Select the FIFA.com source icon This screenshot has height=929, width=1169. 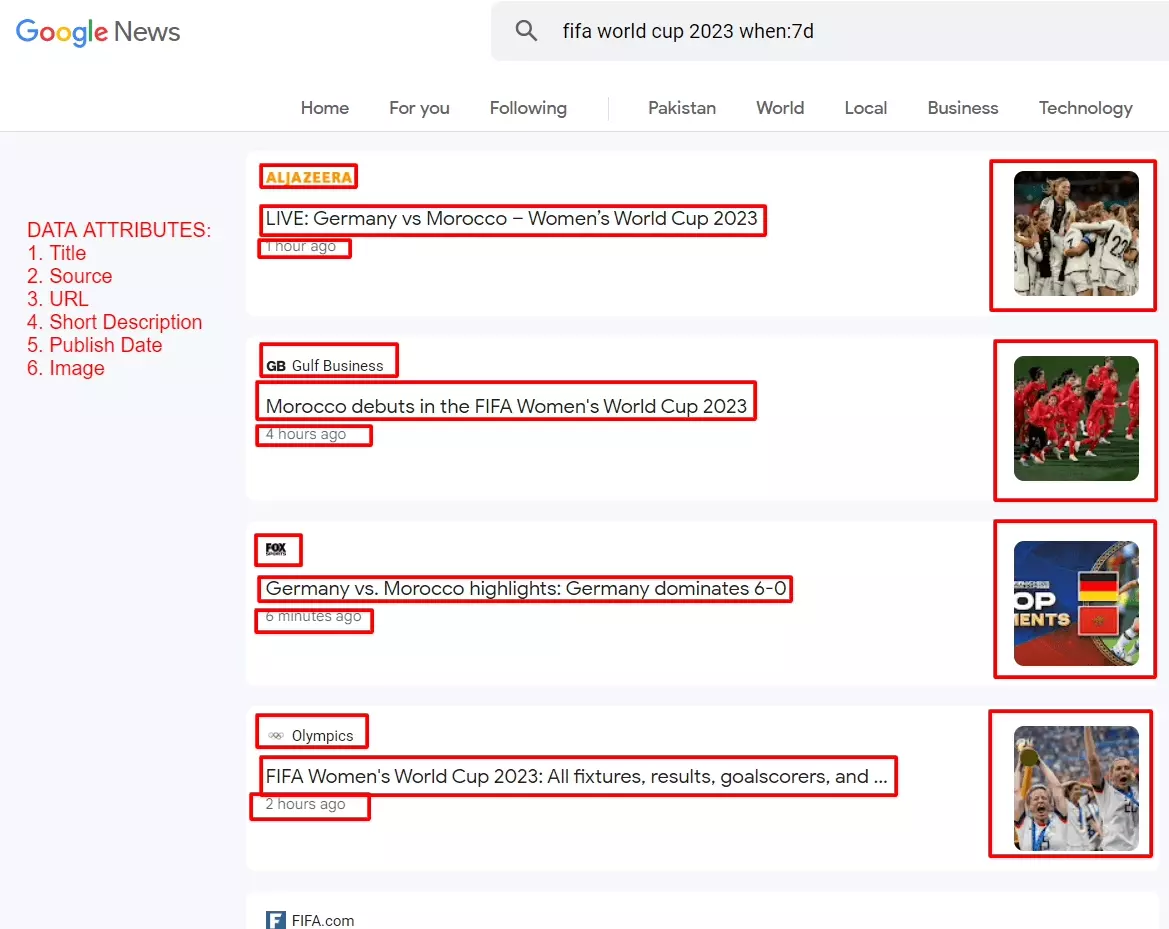[x=275, y=920]
